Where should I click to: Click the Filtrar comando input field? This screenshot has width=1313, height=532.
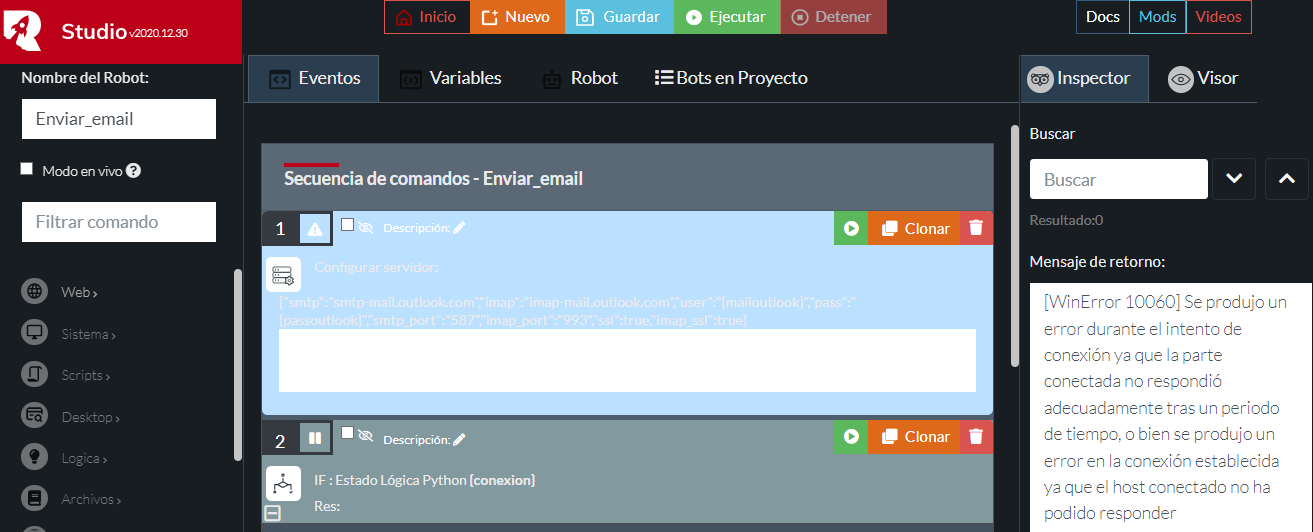point(119,222)
